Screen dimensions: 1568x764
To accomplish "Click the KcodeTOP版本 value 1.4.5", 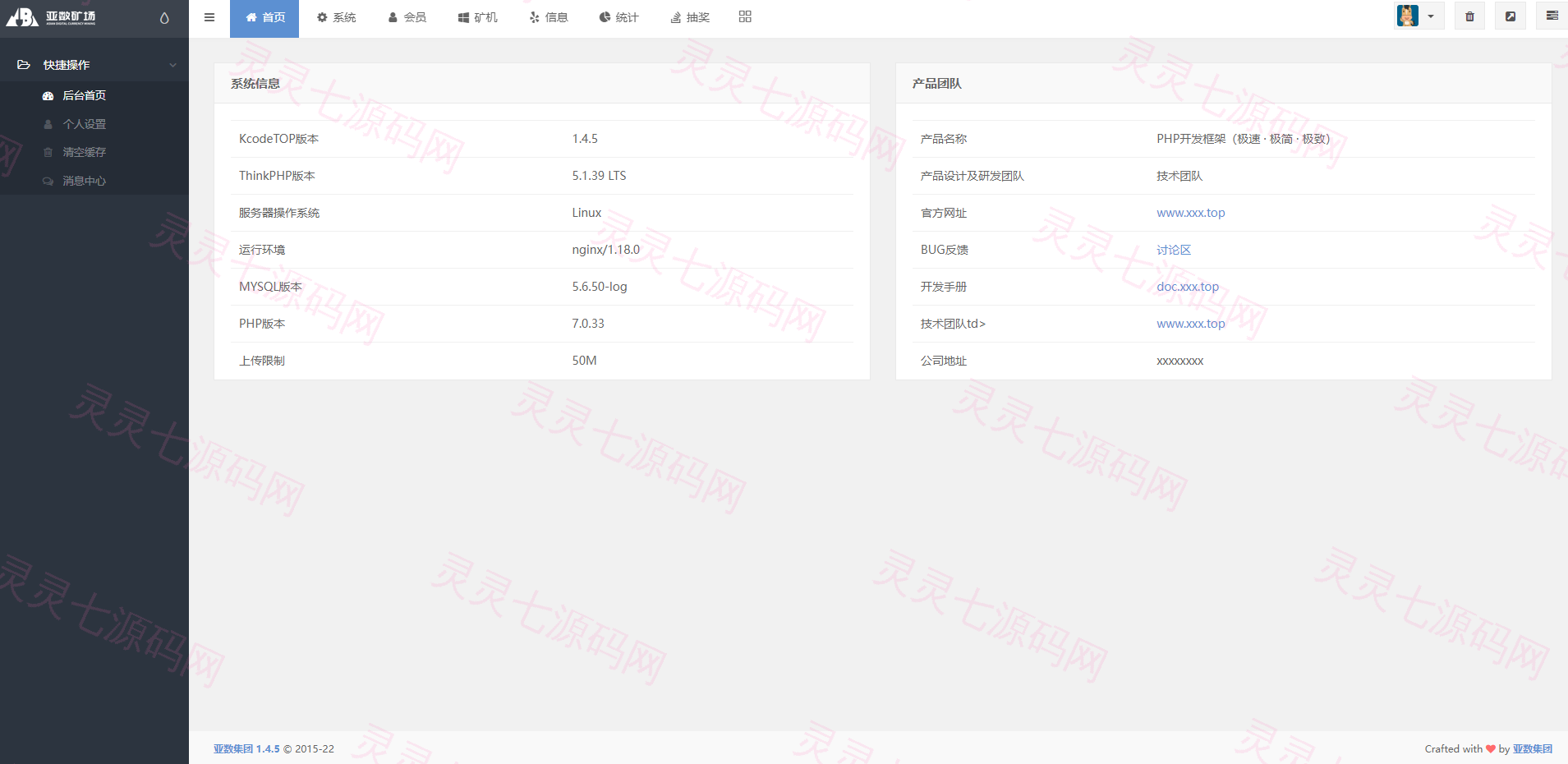I will pyautogui.click(x=585, y=139).
